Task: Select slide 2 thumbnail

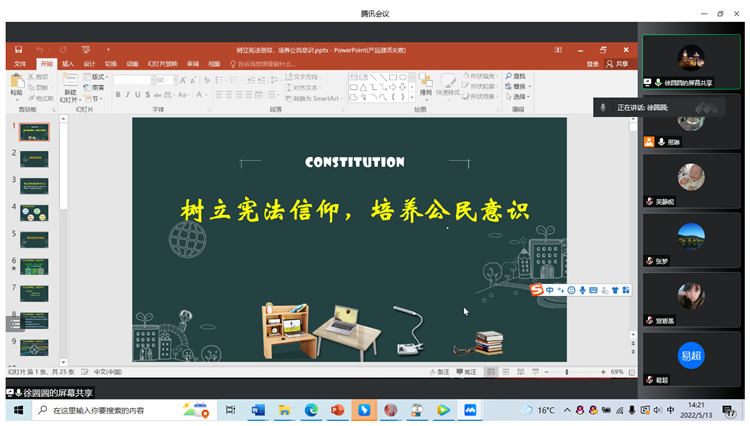Action: (34, 159)
